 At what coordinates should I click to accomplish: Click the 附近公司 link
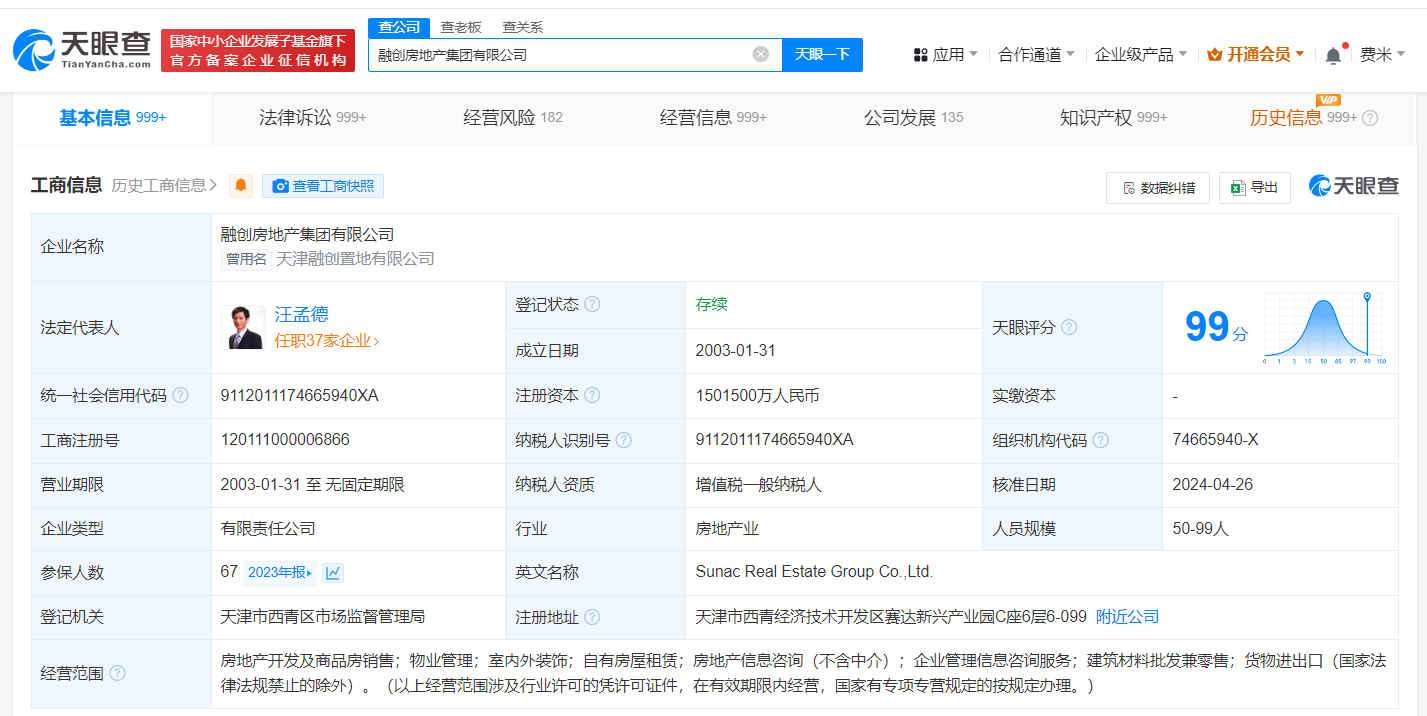[x=1128, y=617]
